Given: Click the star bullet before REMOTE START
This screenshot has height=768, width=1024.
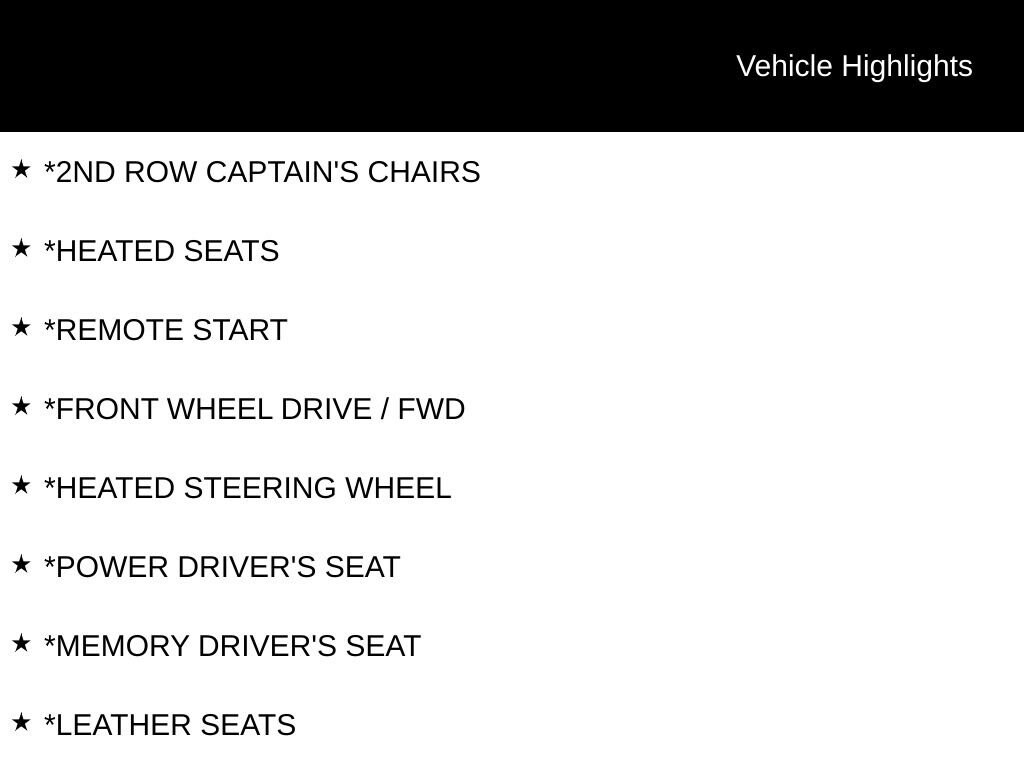Looking at the screenshot, I should [x=21, y=328].
